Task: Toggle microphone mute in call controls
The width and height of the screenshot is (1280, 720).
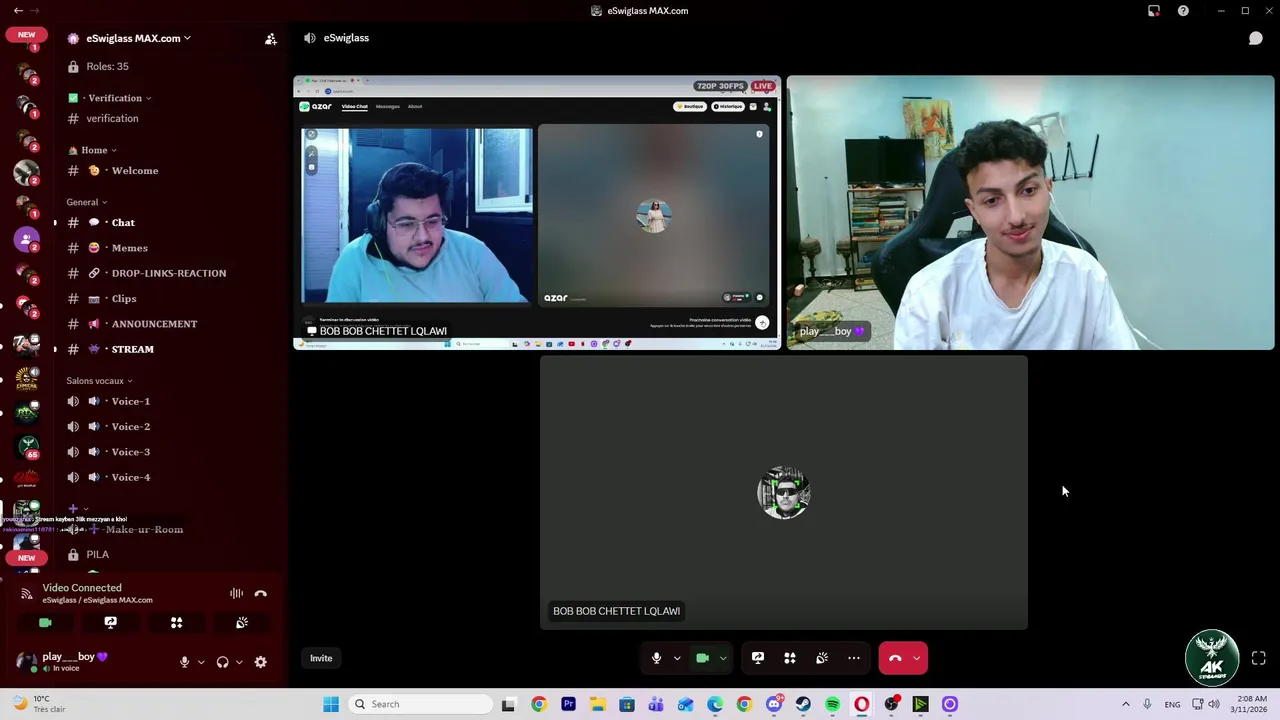Action: (656, 658)
